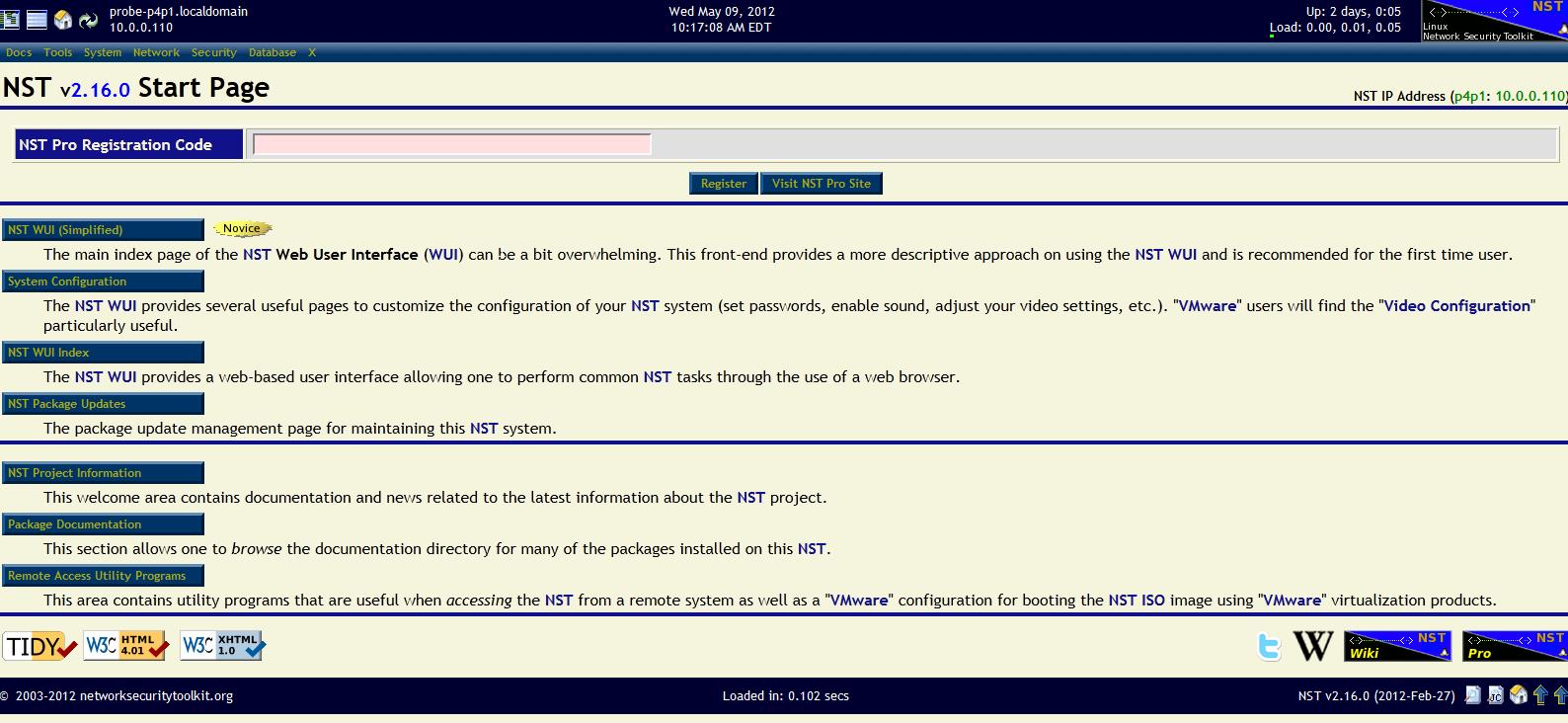
Task: Open the Security menu
Action: 214,52
